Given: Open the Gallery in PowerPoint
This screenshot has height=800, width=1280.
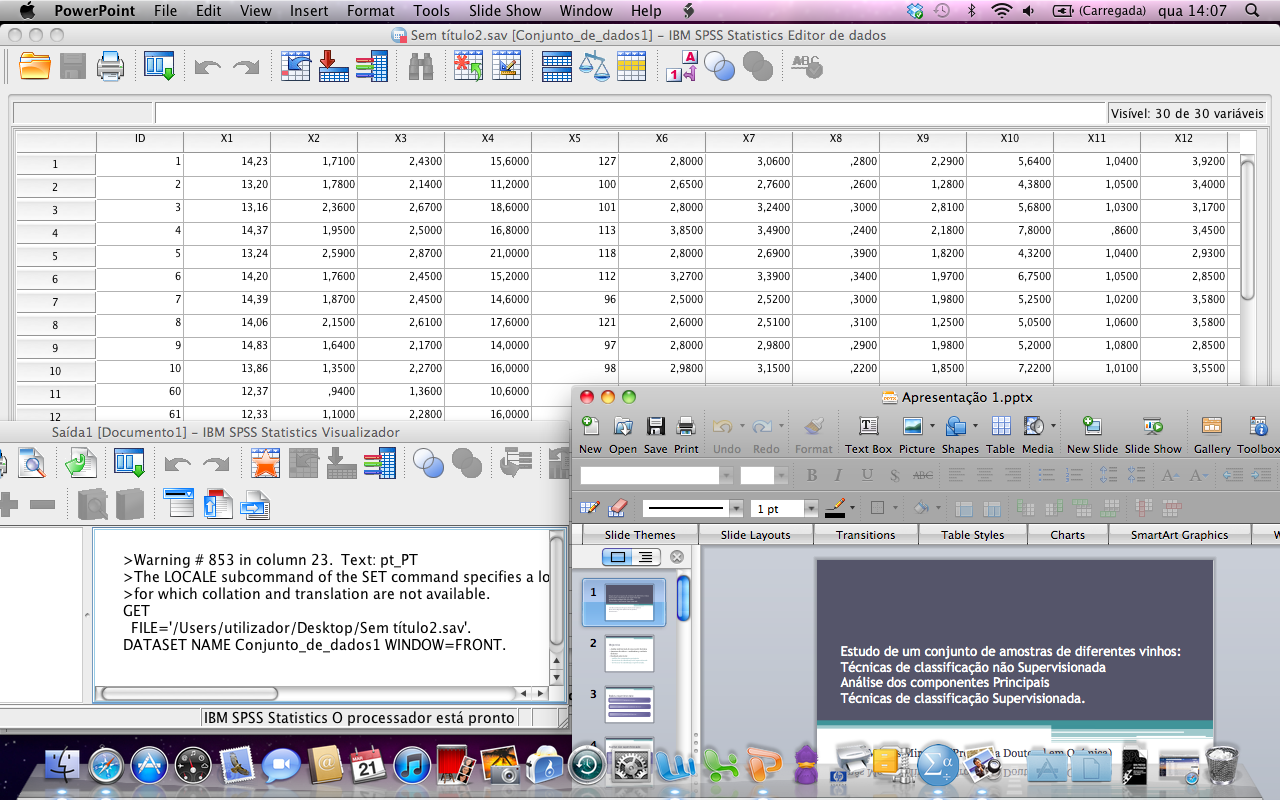Looking at the screenshot, I should pos(1212,434).
